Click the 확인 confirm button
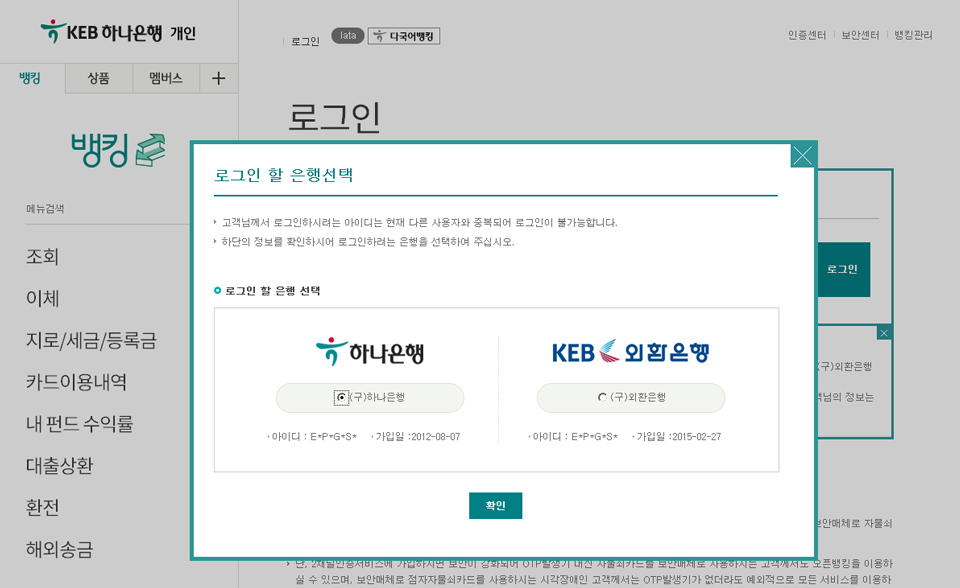Image resolution: width=960 pixels, height=588 pixels. (495, 505)
